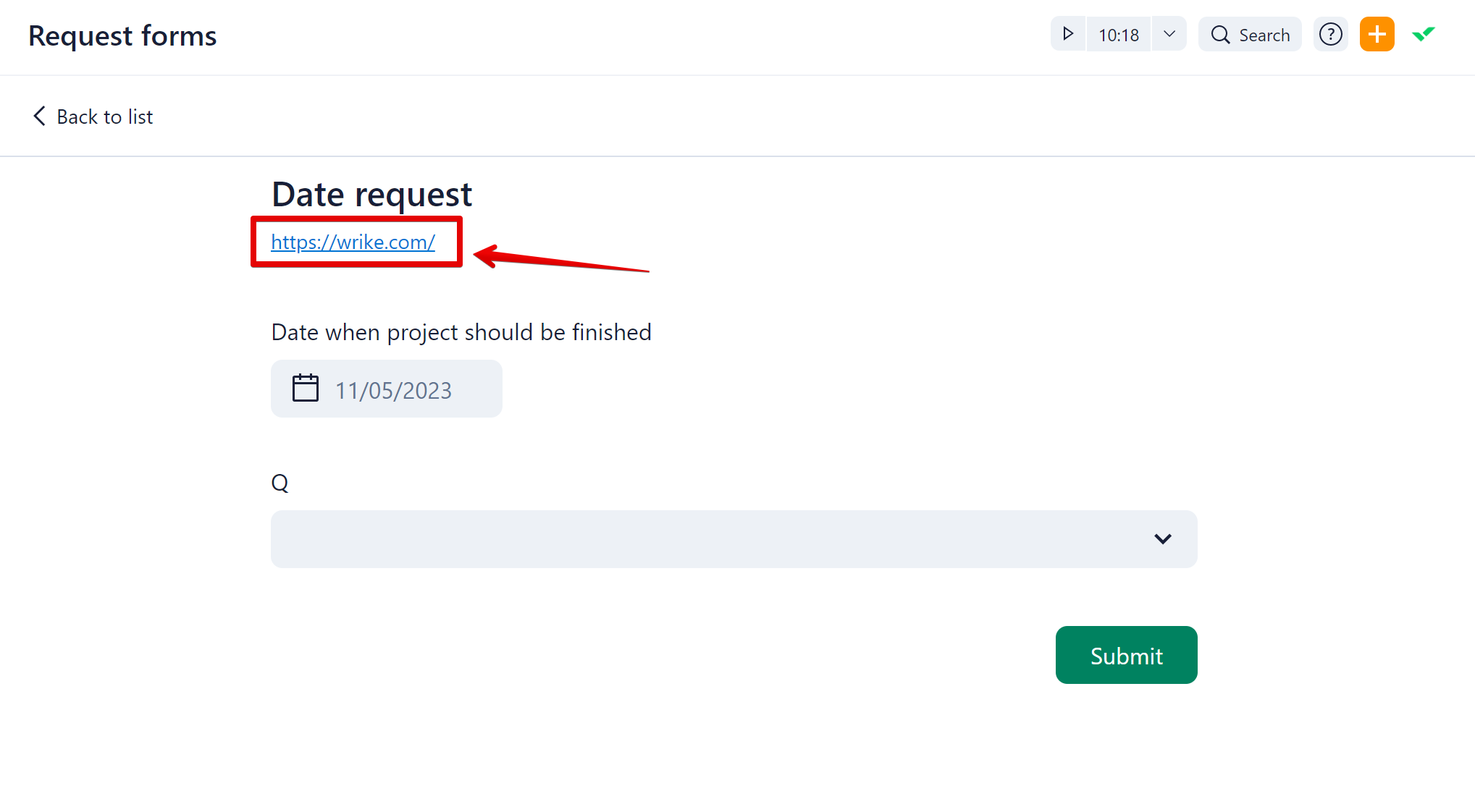Open help via question mark icon
Image resolution: width=1475 pixels, height=812 pixels.
1330,34
